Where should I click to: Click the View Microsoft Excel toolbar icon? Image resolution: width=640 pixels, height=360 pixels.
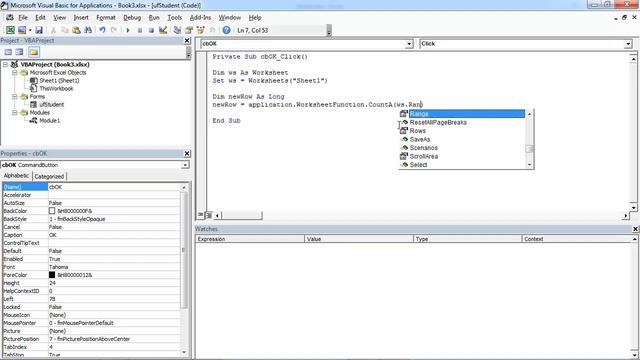10,30
